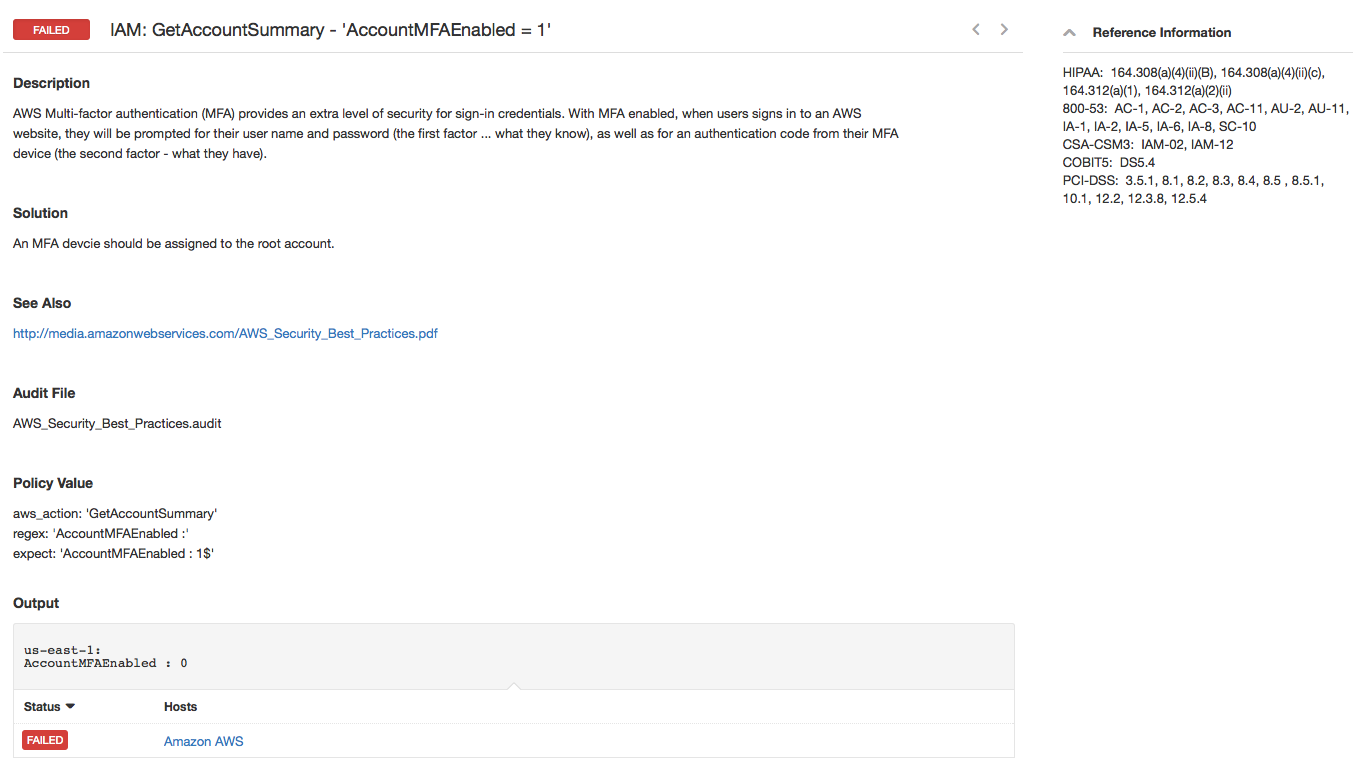Open the Amazon AWS host link
1358x762 pixels.
pos(203,742)
